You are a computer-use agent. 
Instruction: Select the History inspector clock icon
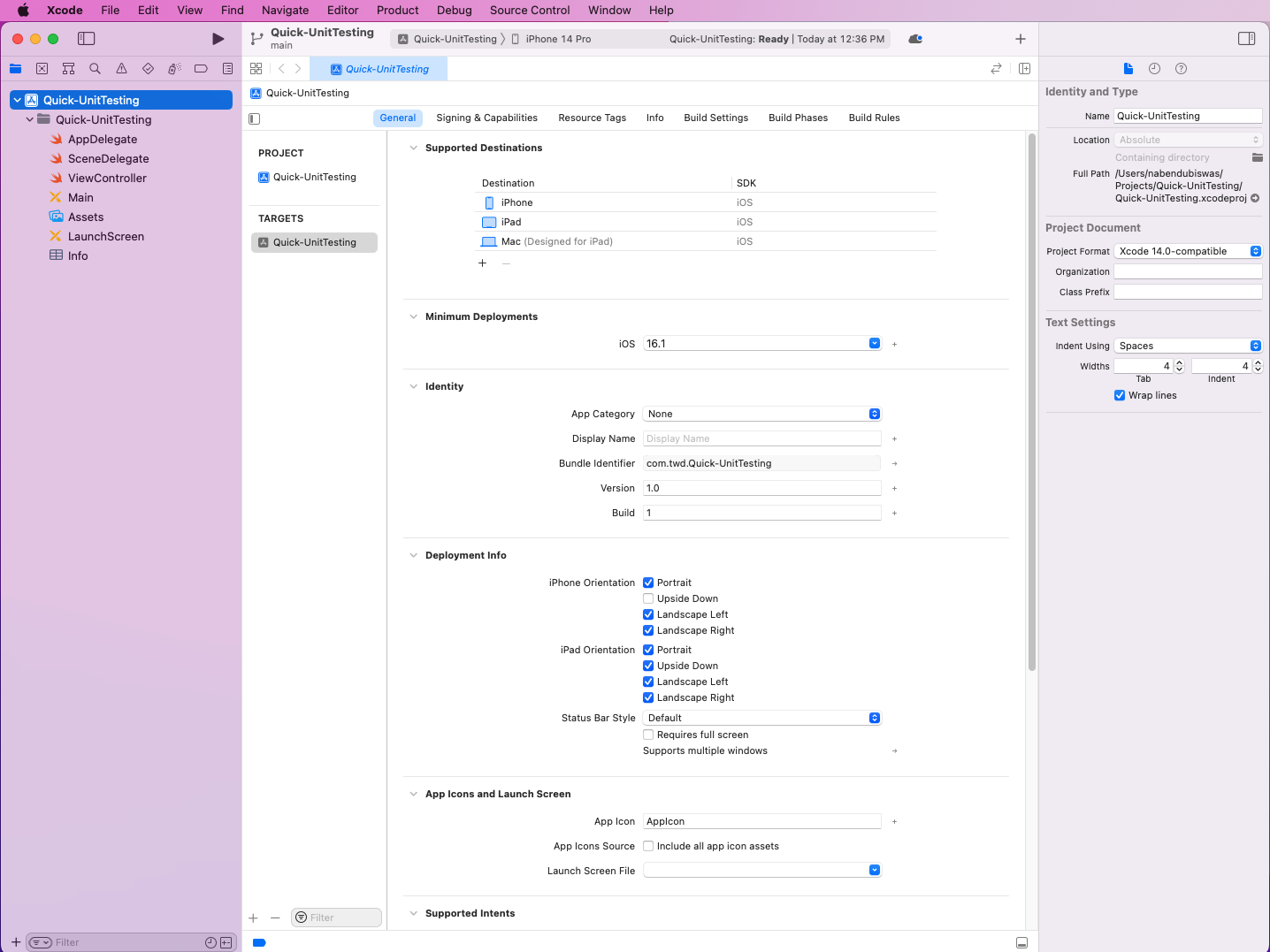[1154, 68]
